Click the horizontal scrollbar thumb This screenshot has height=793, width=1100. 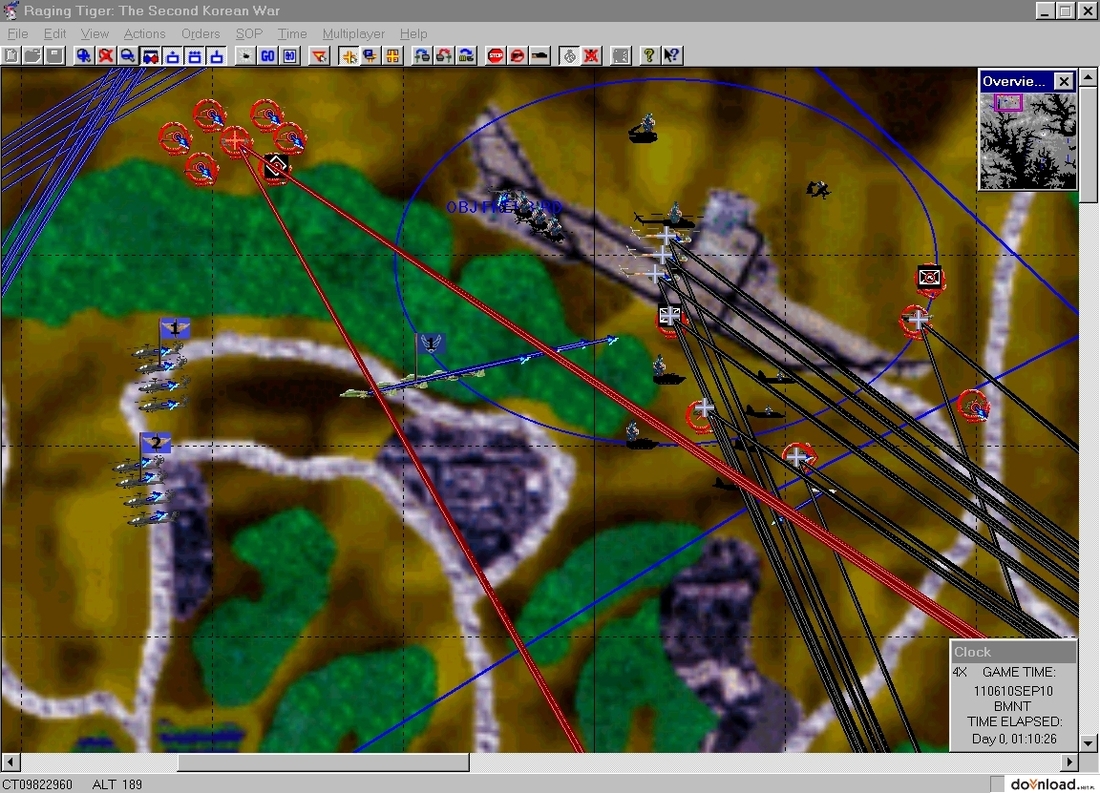click(x=323, y=761)
